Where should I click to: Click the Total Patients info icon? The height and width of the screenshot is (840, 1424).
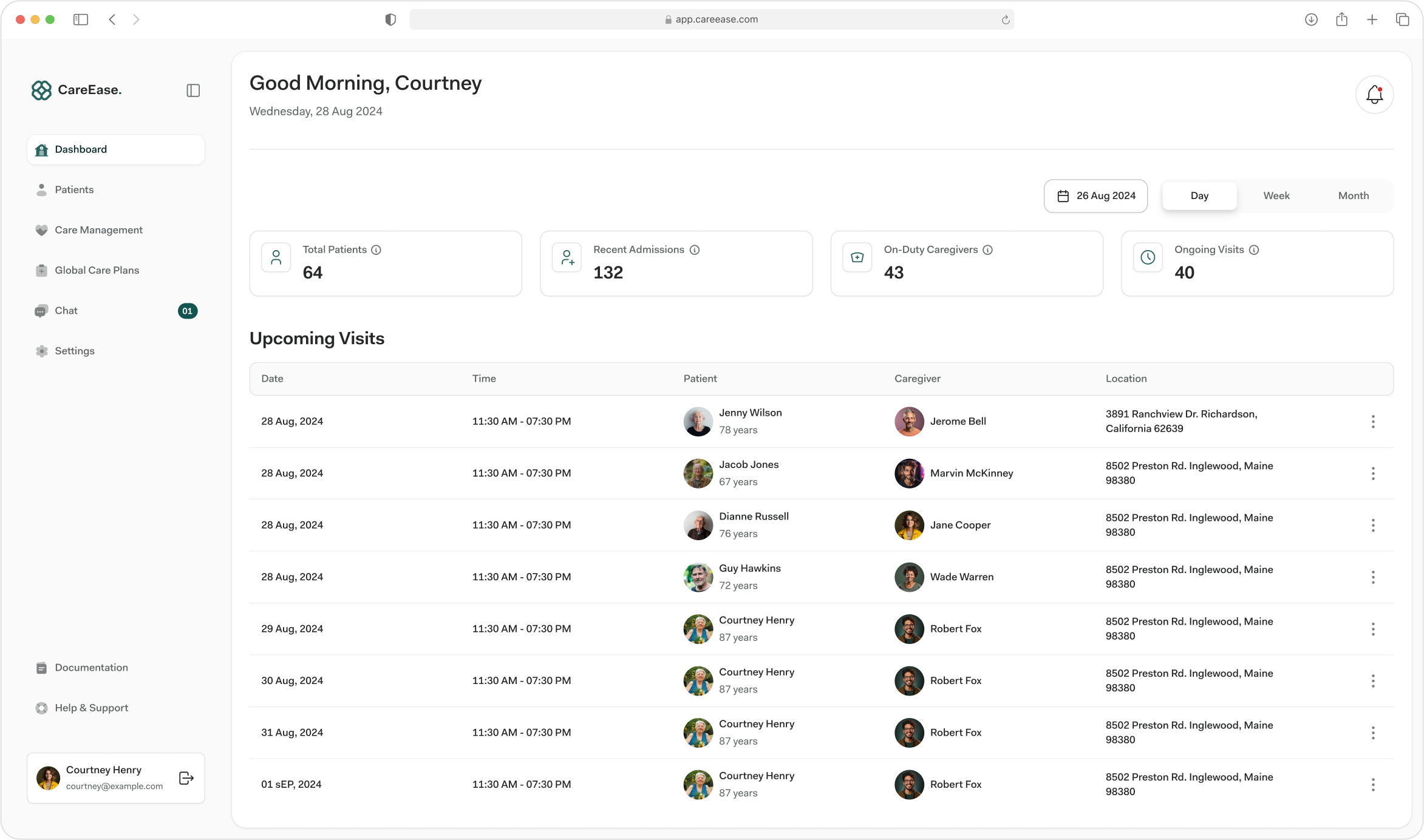tap(376, 249)
